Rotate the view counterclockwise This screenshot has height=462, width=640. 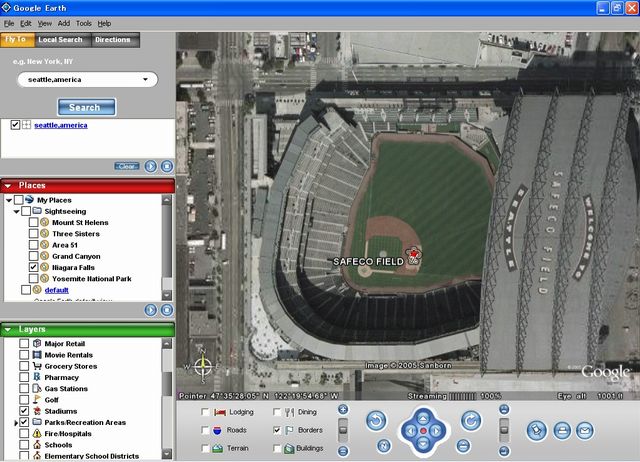click(376, 421)
